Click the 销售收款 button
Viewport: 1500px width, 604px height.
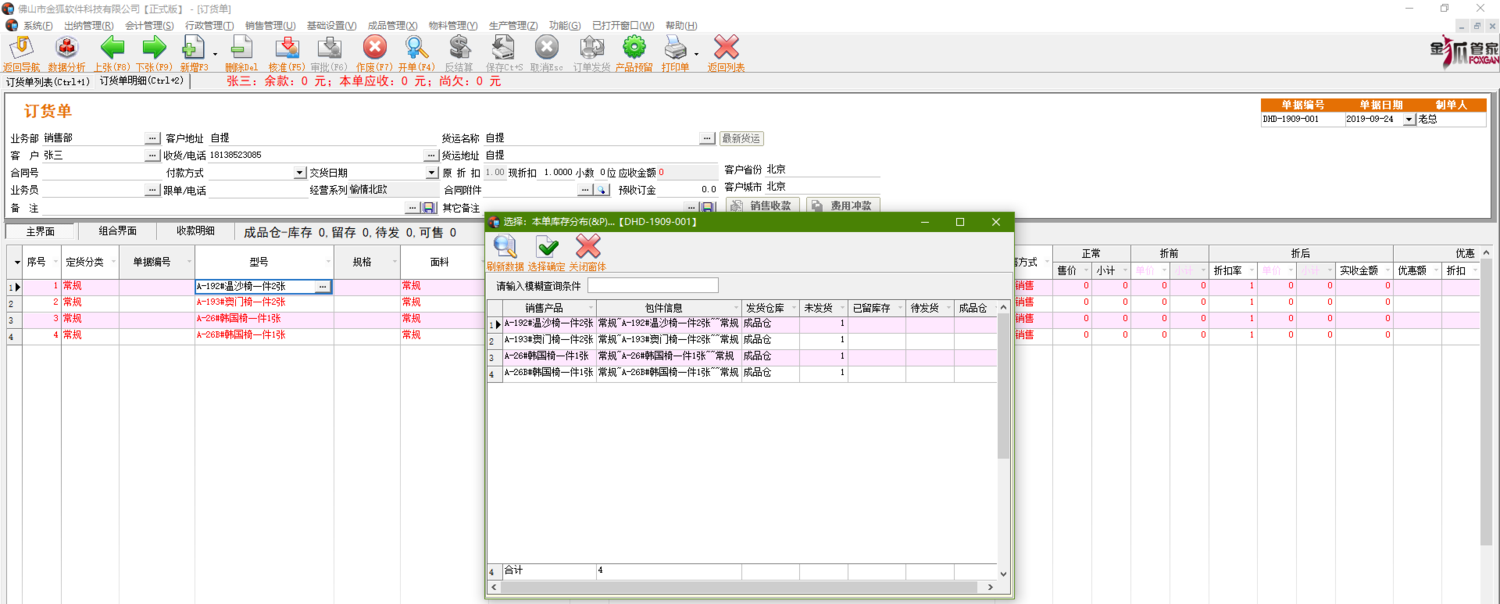[x=762, y=206]
